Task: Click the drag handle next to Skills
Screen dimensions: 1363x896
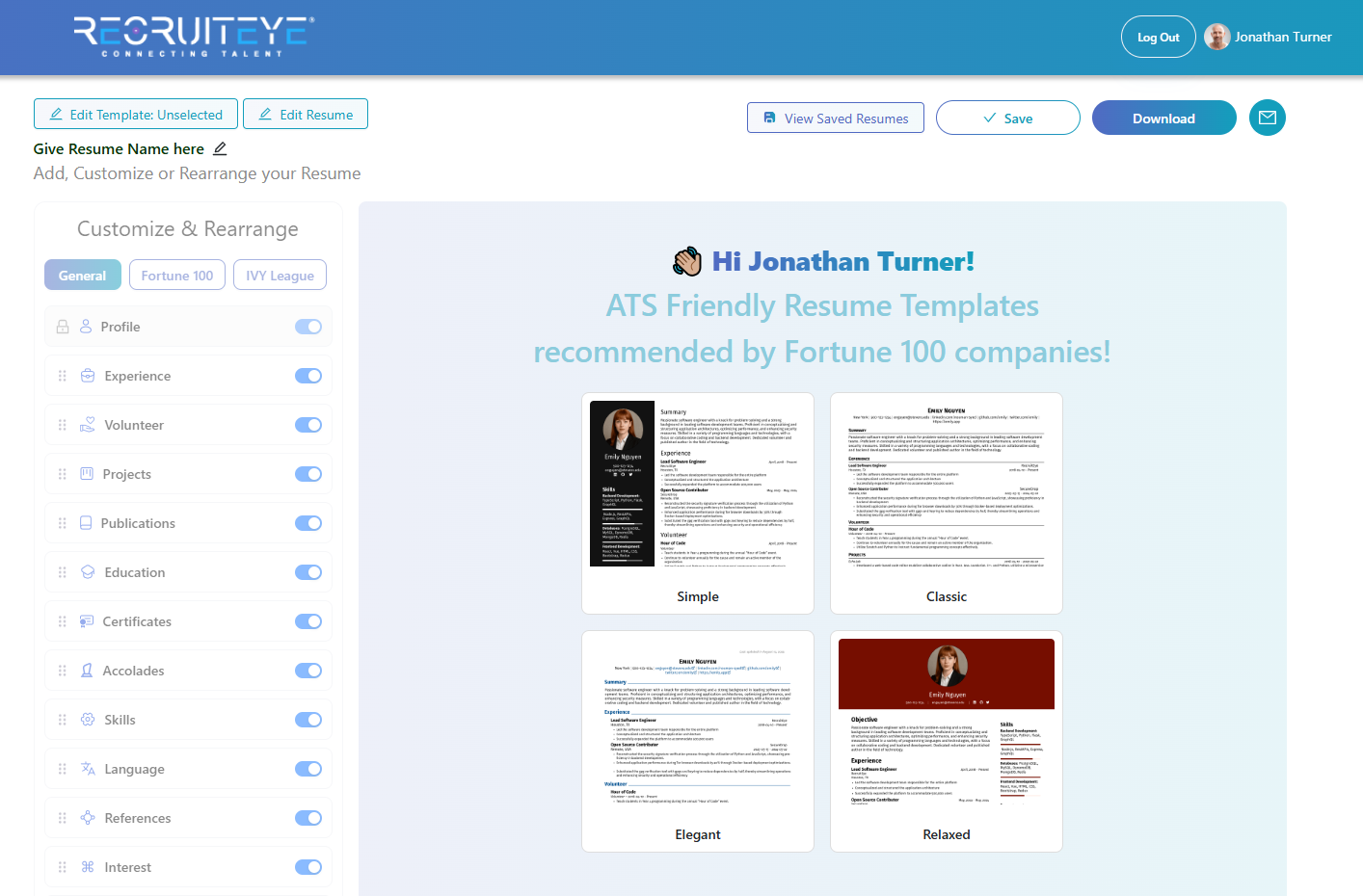Action: click(x=63, y=720)
